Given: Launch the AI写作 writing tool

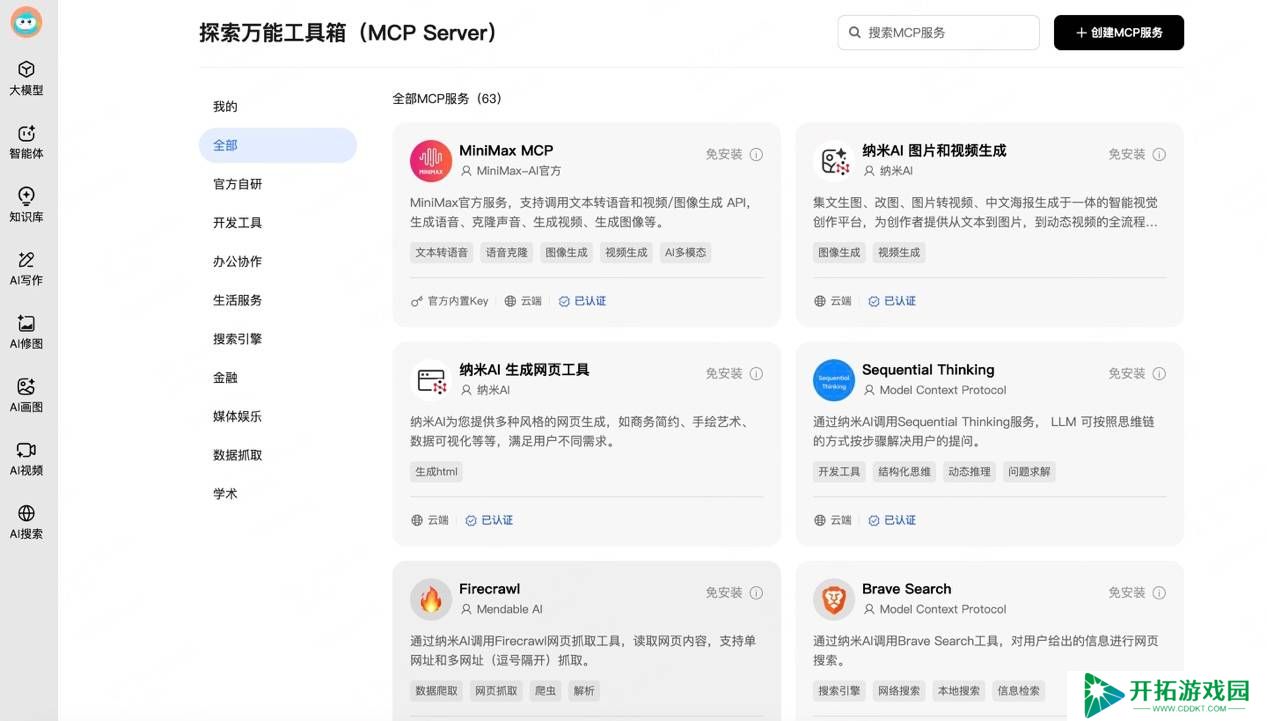Looking at the screenshot, I should point(26,268).
